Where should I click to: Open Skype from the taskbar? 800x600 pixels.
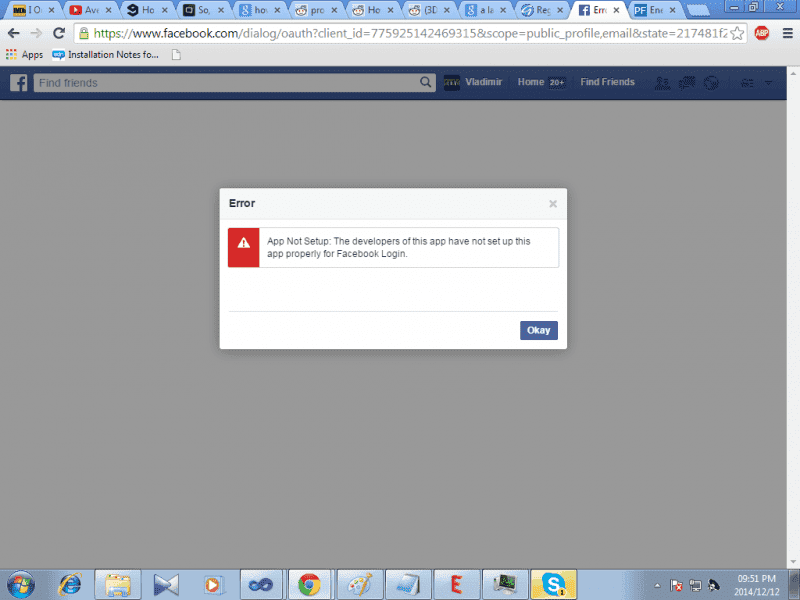point(554,585)
